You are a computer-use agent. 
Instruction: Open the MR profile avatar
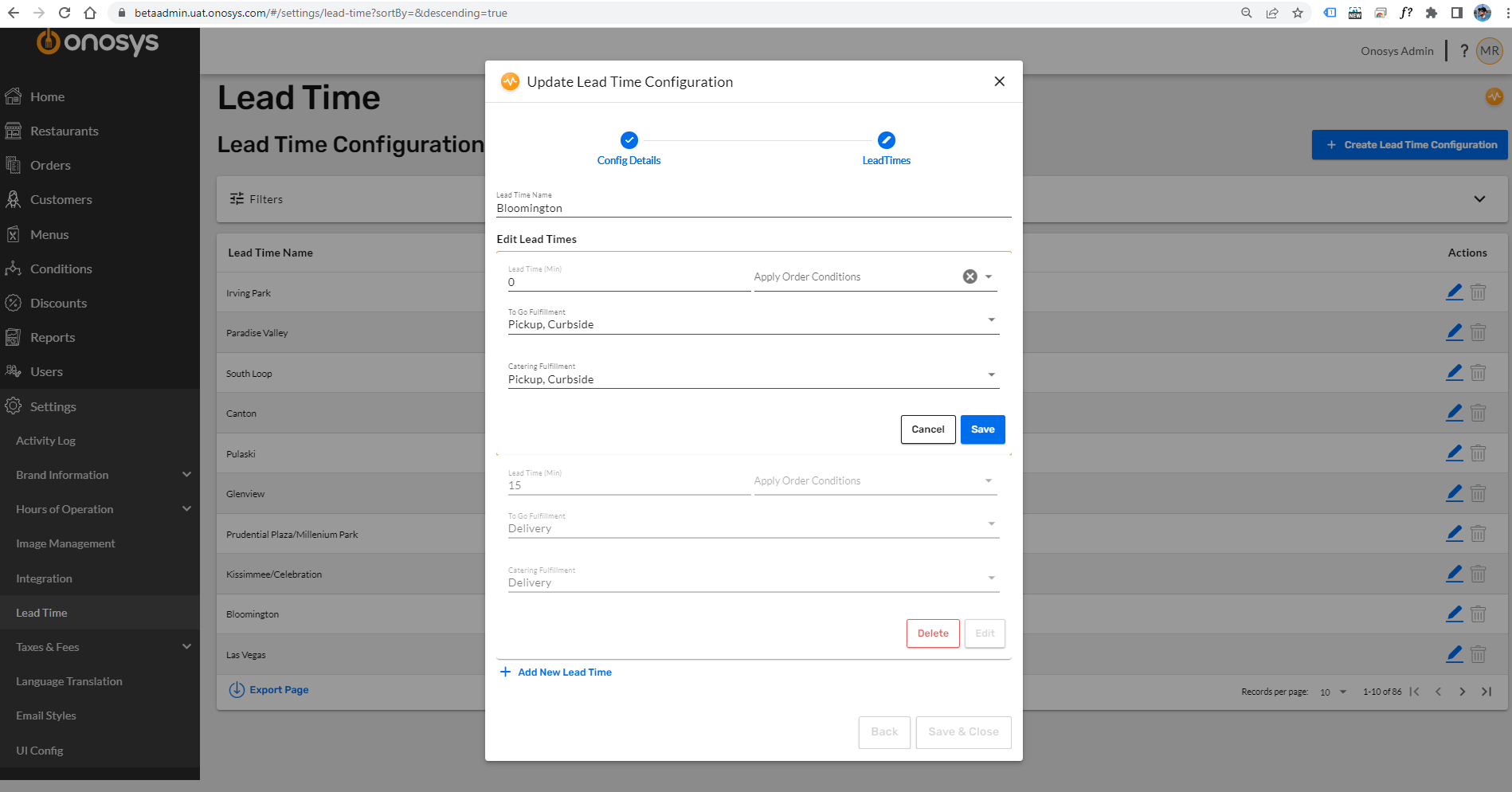click(1489, 50)
